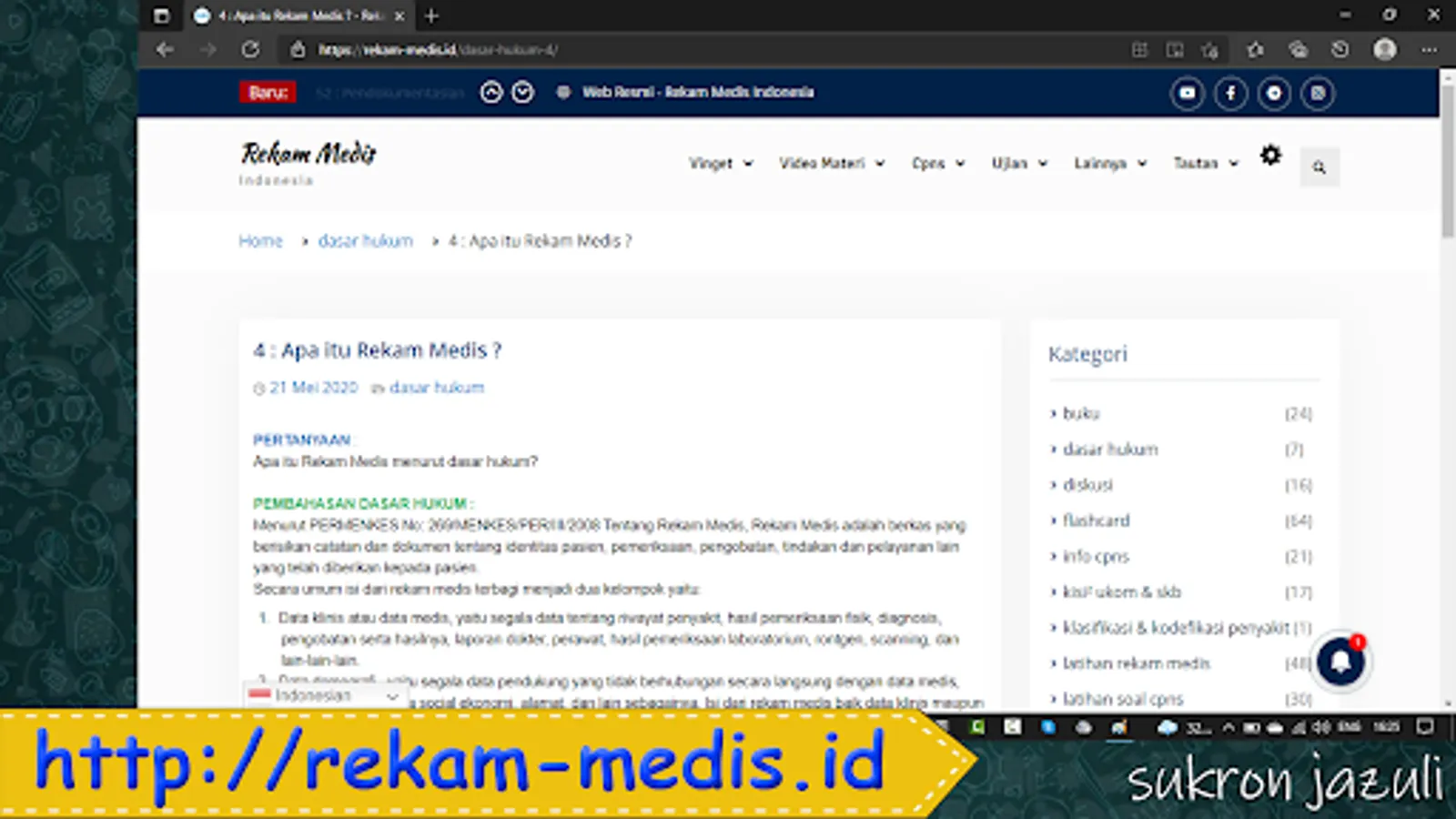Go to Home breadcrumb link
The width and height of the screenshot is (1456, 819).
(x=260, y=241)
